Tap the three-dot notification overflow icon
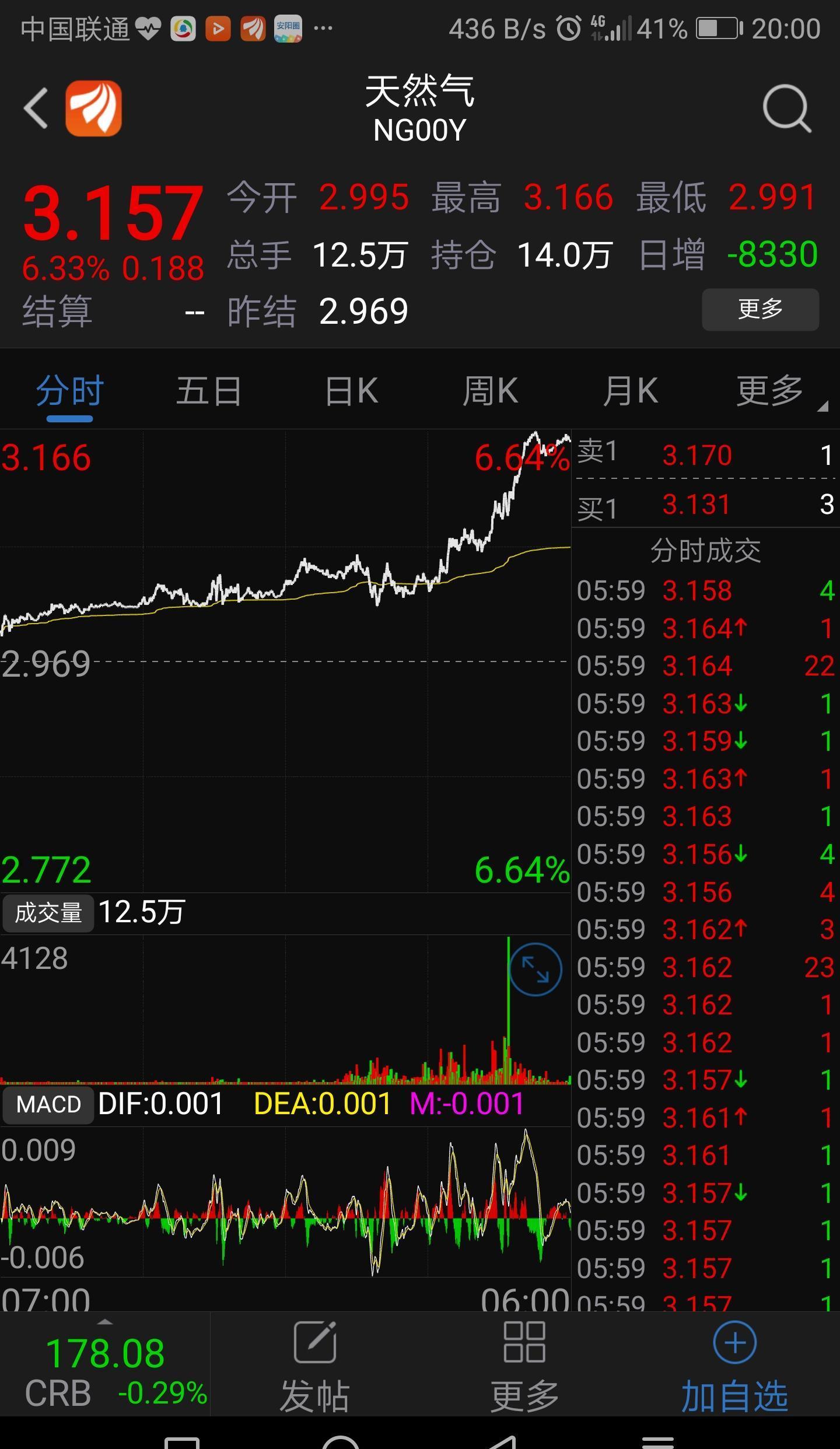 323,28
